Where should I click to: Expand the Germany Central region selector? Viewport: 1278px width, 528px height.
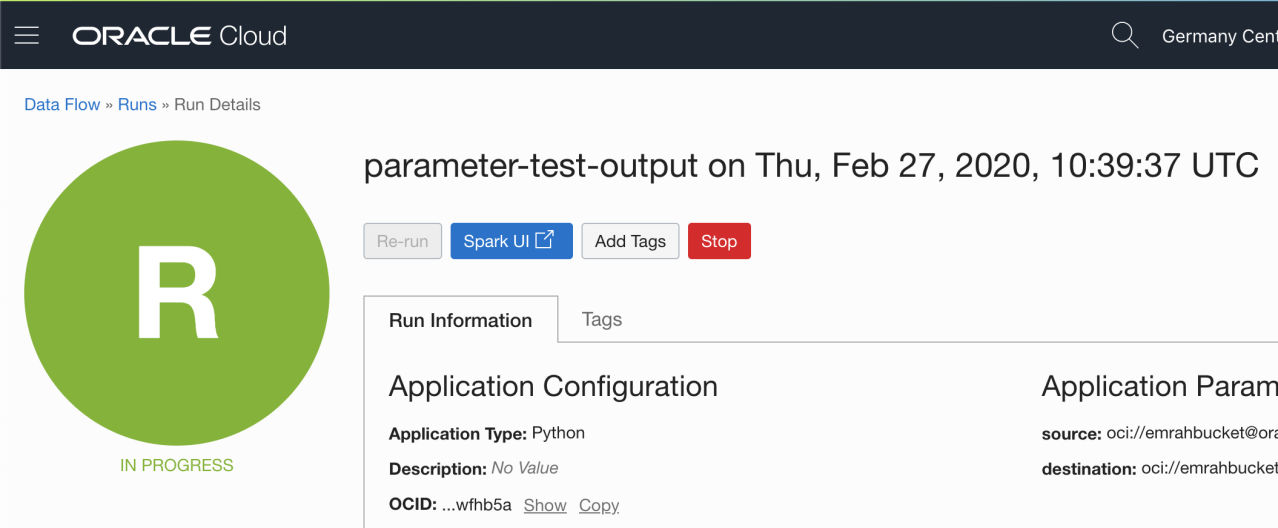point(1219,37)
